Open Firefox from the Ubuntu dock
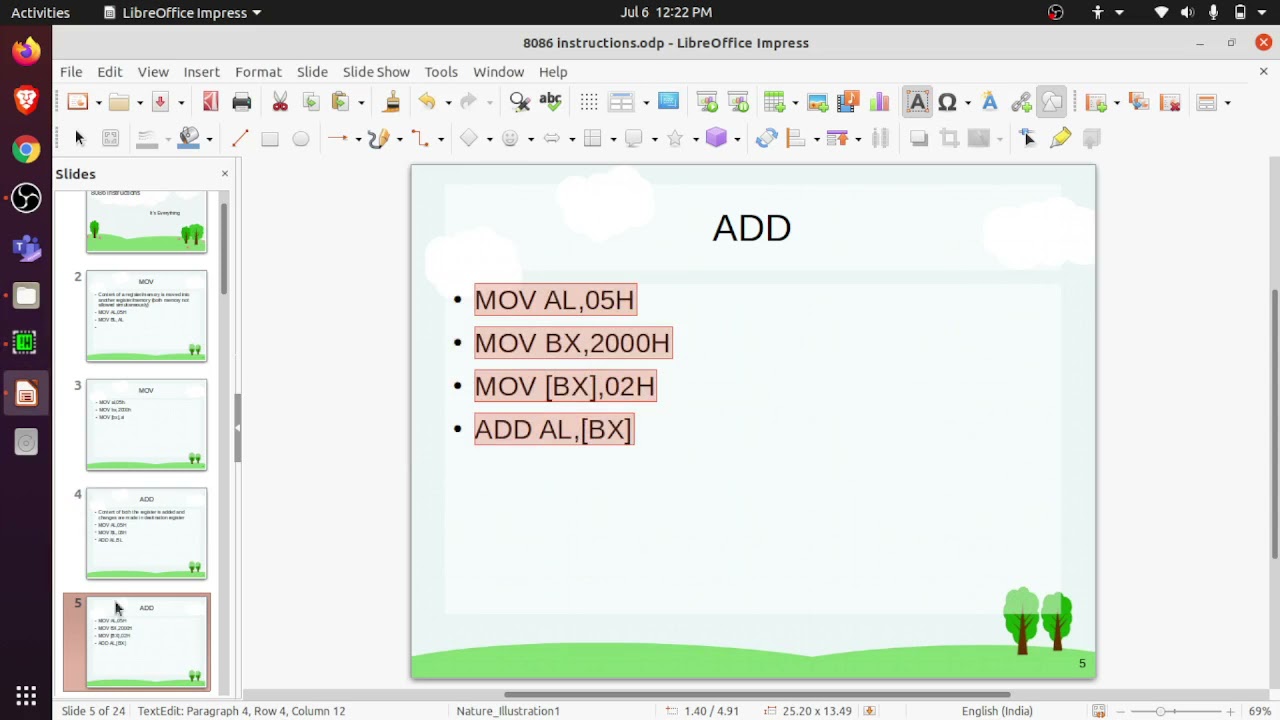Viewport: 1280px width, 720px height. 26,51
